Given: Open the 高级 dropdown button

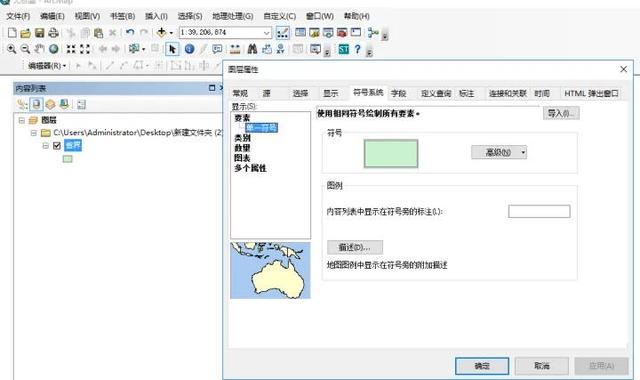Looking at the screenshot, I should 499,152.
